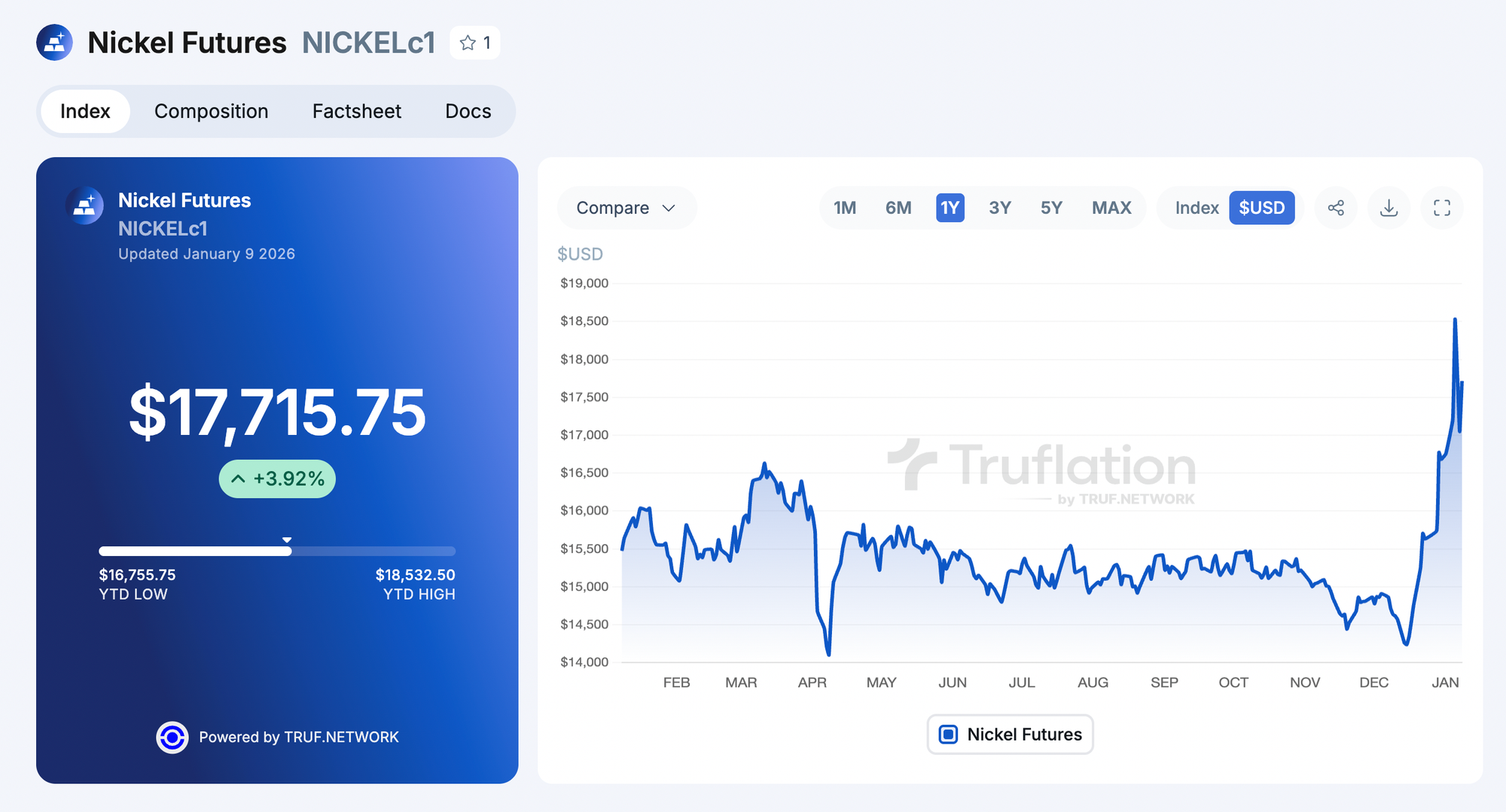Open the Factsheet tab
Image resolution: width=1506 pixels, height=812 pixels.
coord(356,111)
